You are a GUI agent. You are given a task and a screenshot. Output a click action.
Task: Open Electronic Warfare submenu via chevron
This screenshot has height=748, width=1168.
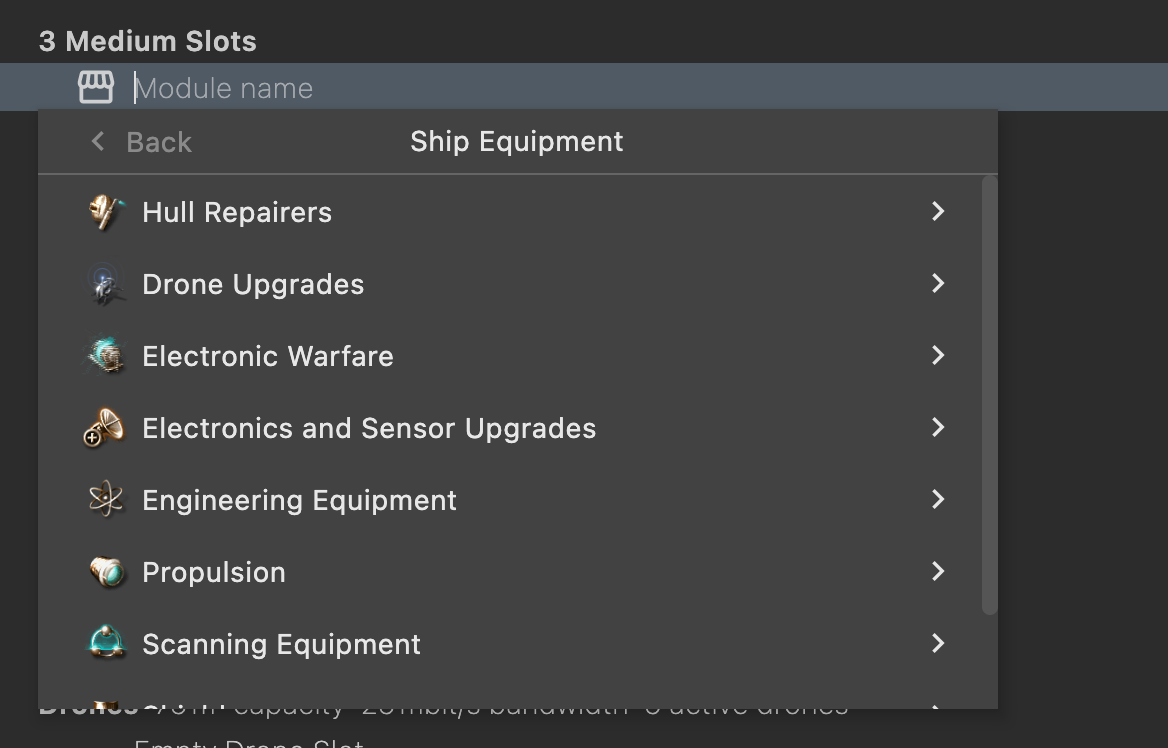pyautogui.click(x=937, y=355)
